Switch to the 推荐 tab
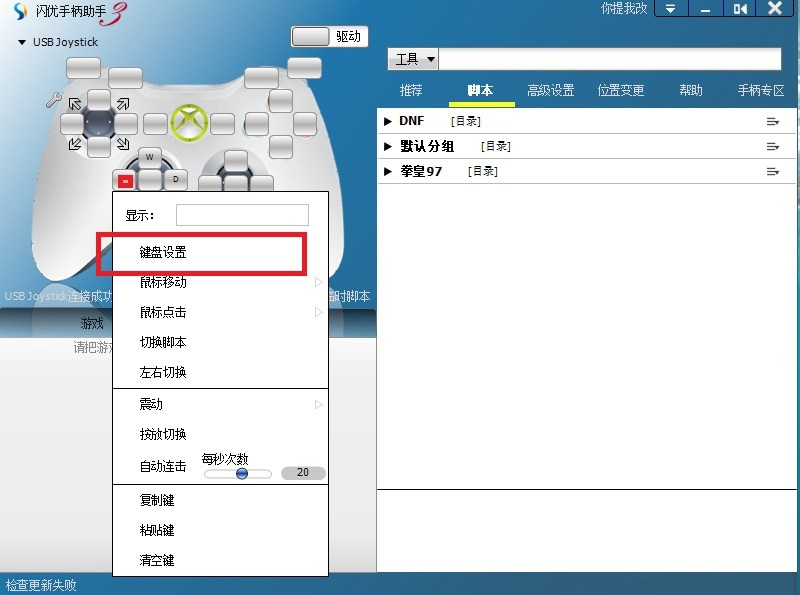This screenshot has height=595, width=800. pyautogui.click(x=411, y=90)
